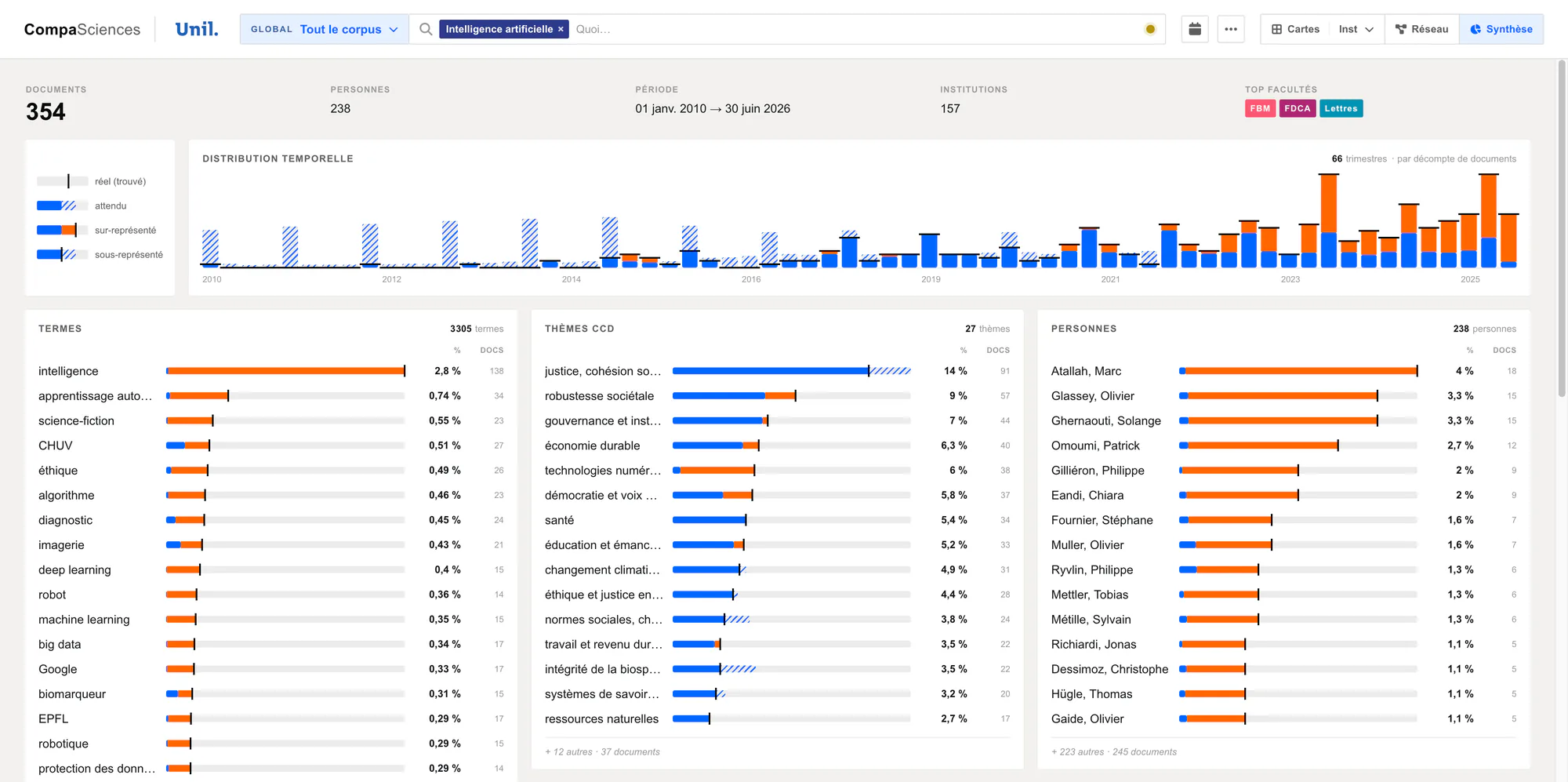Click the term 'CHUV'
The image size is (1568, 782).
[x=55, y=446]
